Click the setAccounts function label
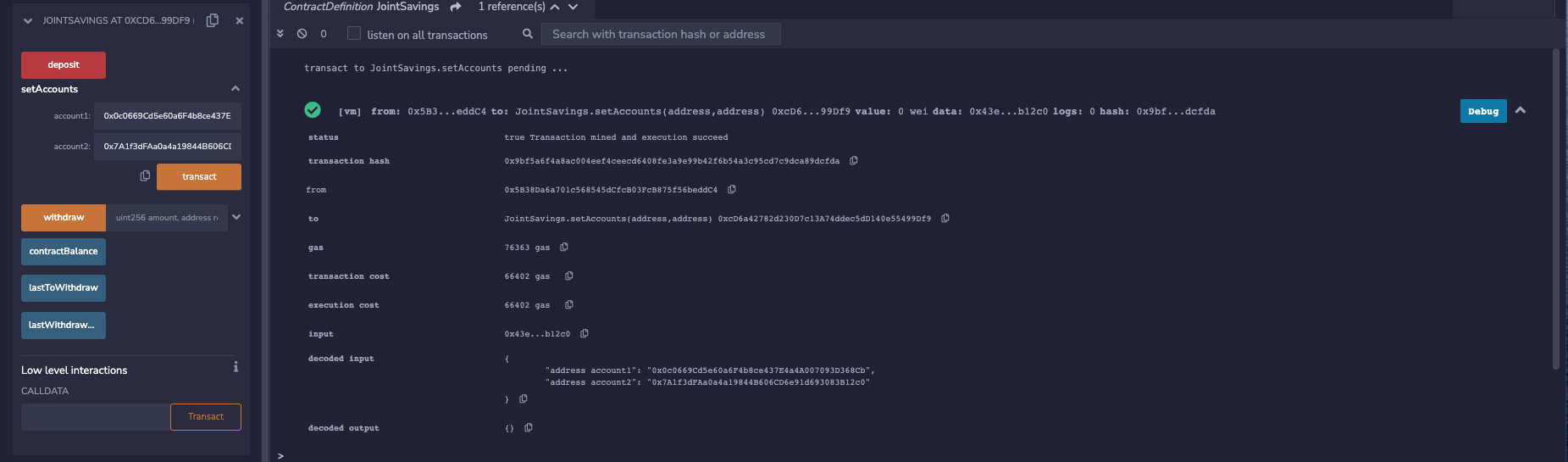This screenshot has height=462, width=1568. (x=49, y=89)
